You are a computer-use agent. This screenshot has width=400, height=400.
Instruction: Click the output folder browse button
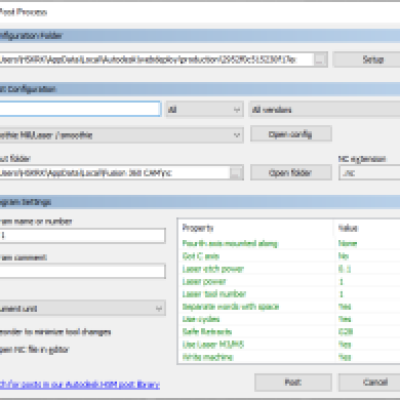[x=236, y=173]
